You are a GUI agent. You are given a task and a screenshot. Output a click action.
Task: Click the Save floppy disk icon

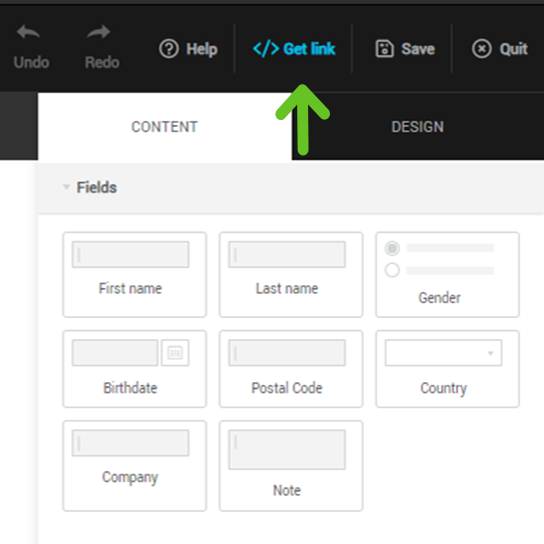tap(384, 49)
